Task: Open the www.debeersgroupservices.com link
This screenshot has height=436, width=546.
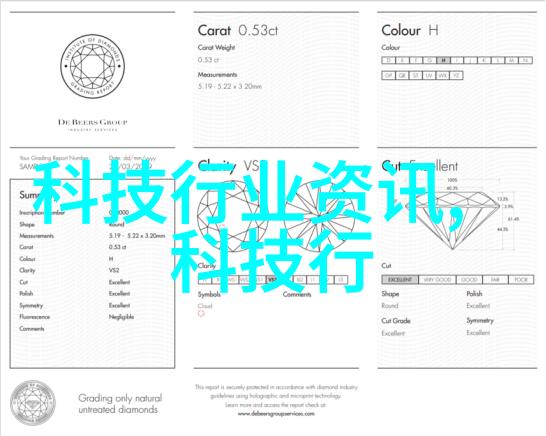Action: coord(276,414)
